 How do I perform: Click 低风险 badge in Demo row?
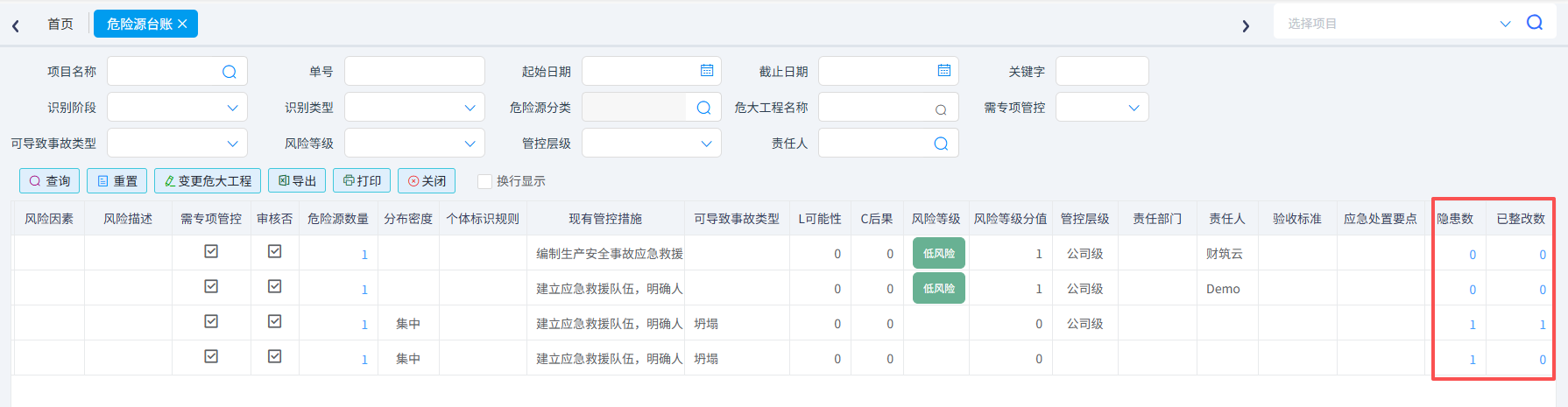tap(939, 288)
